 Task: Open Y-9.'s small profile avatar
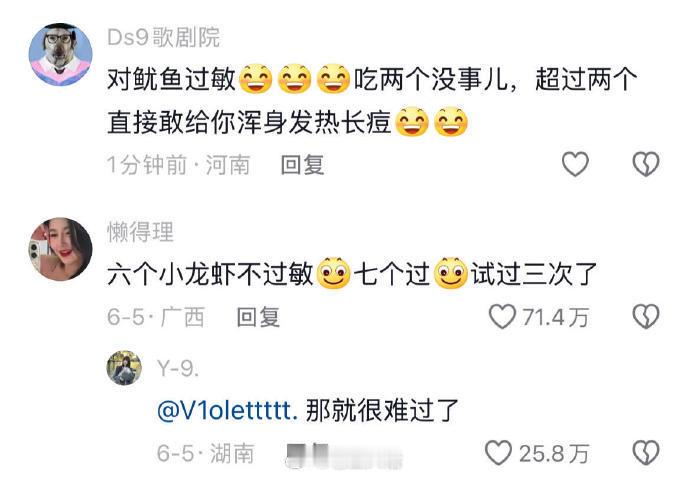pos(124,367)
